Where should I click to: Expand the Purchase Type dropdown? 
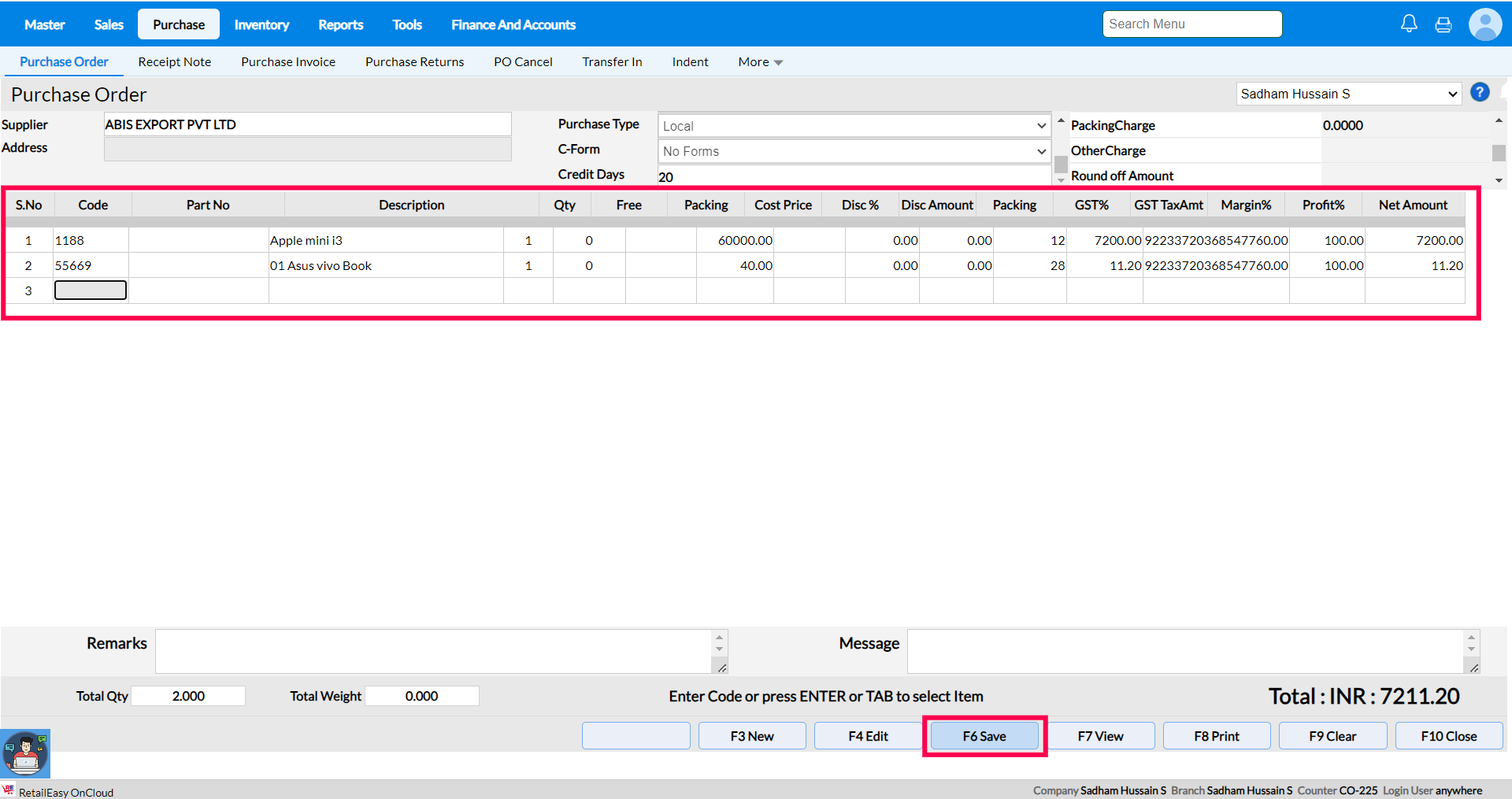[854, 126]
